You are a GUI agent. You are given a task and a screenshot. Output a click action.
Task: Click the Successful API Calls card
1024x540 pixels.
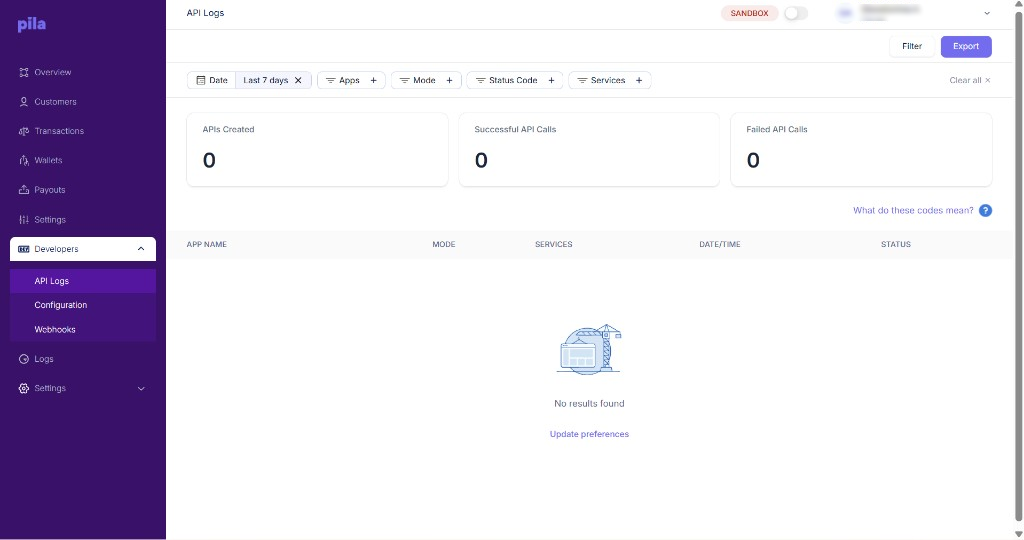589,150
